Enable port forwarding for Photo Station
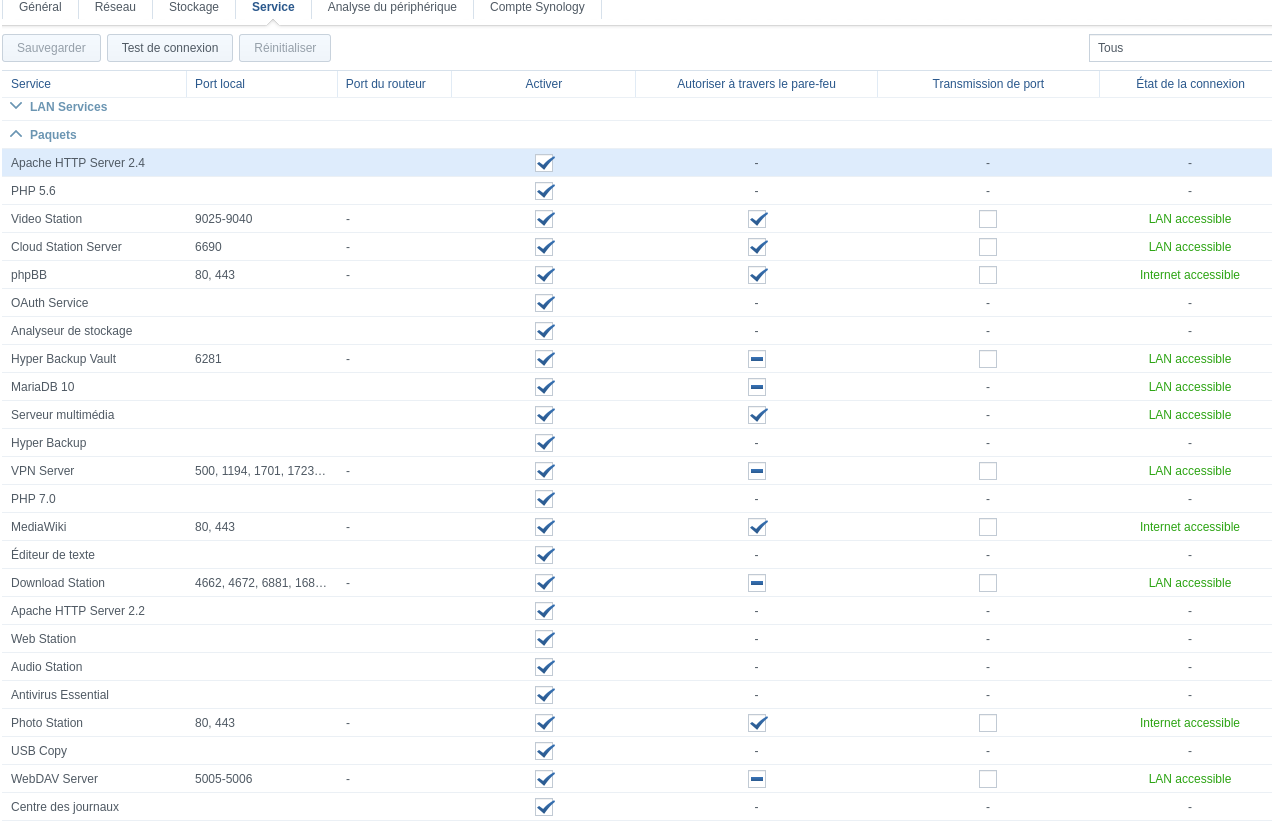 [988, 723]
